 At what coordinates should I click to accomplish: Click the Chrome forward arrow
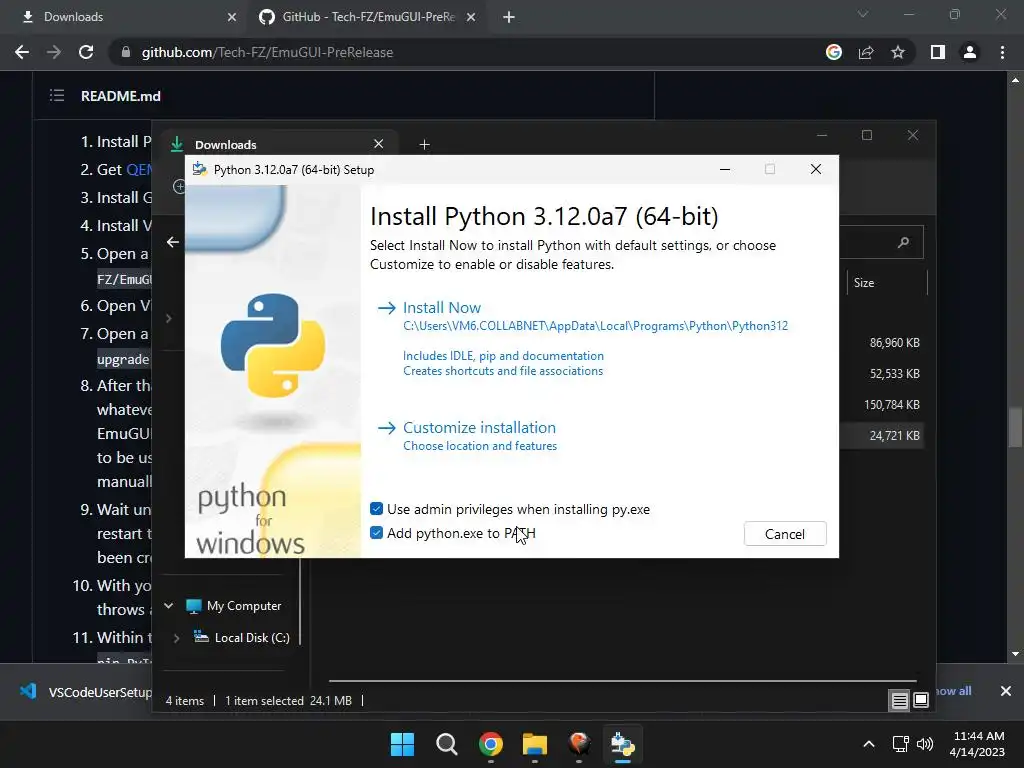click(54, 52)
